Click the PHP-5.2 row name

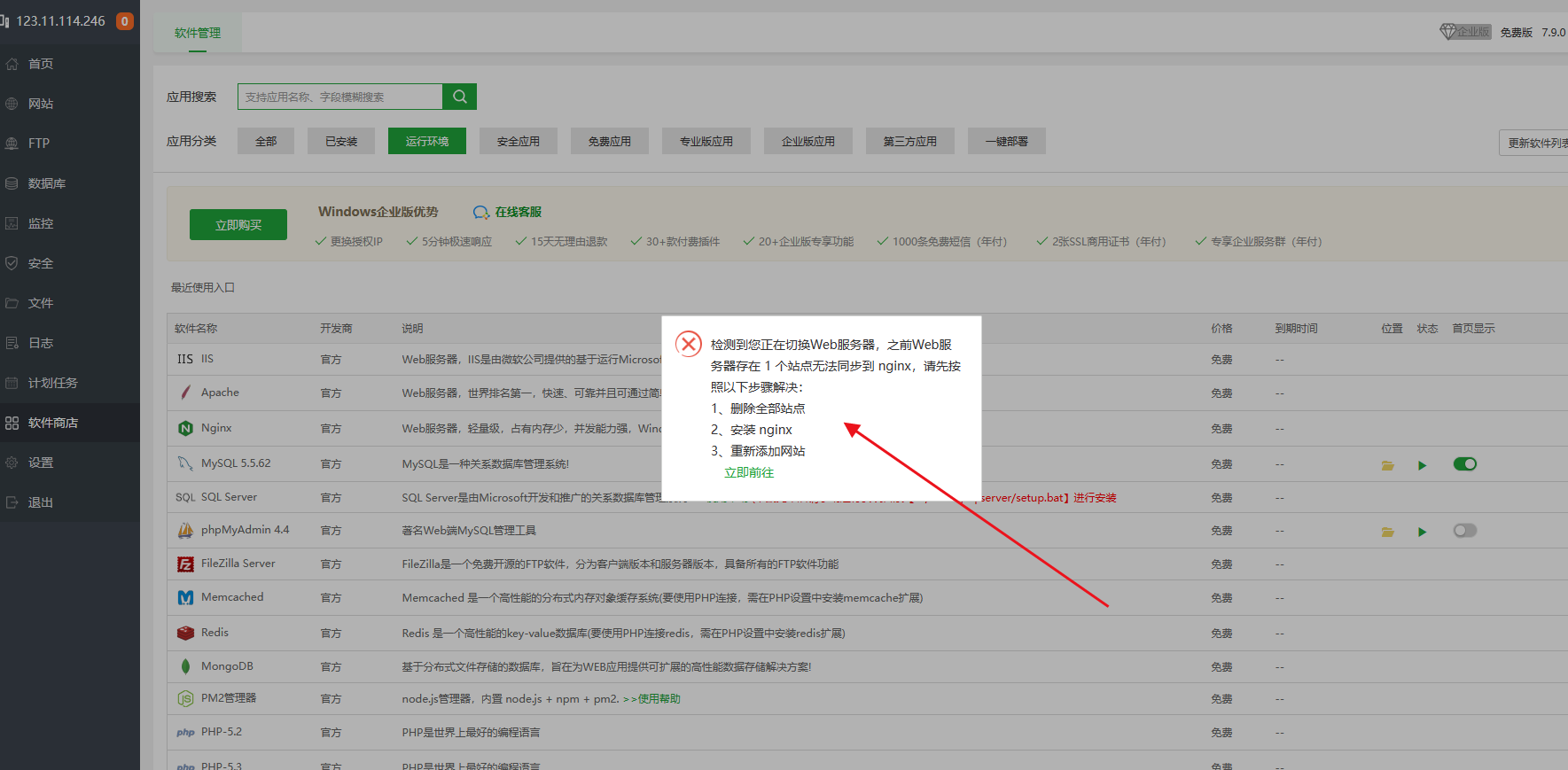tap(222, 732)
